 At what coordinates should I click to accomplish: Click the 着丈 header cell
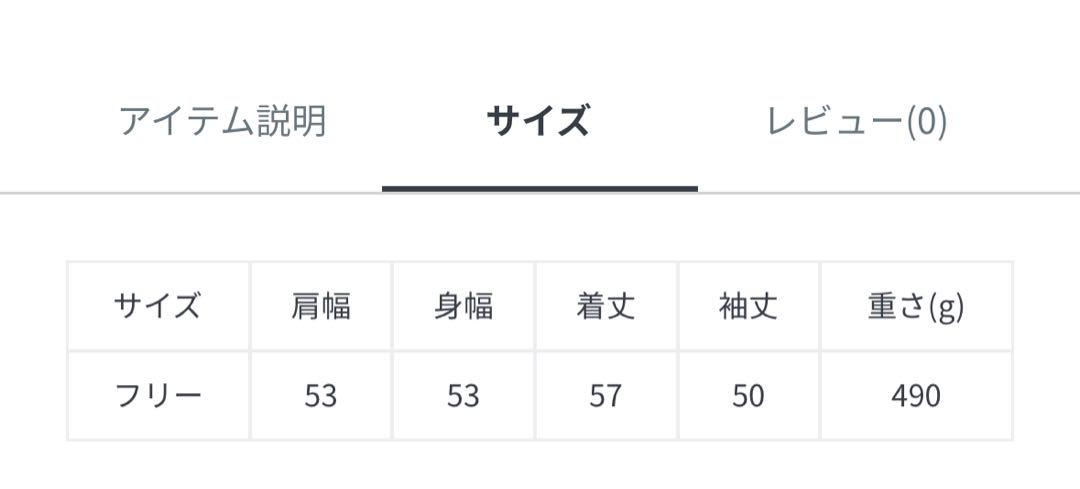coord(606,306)
